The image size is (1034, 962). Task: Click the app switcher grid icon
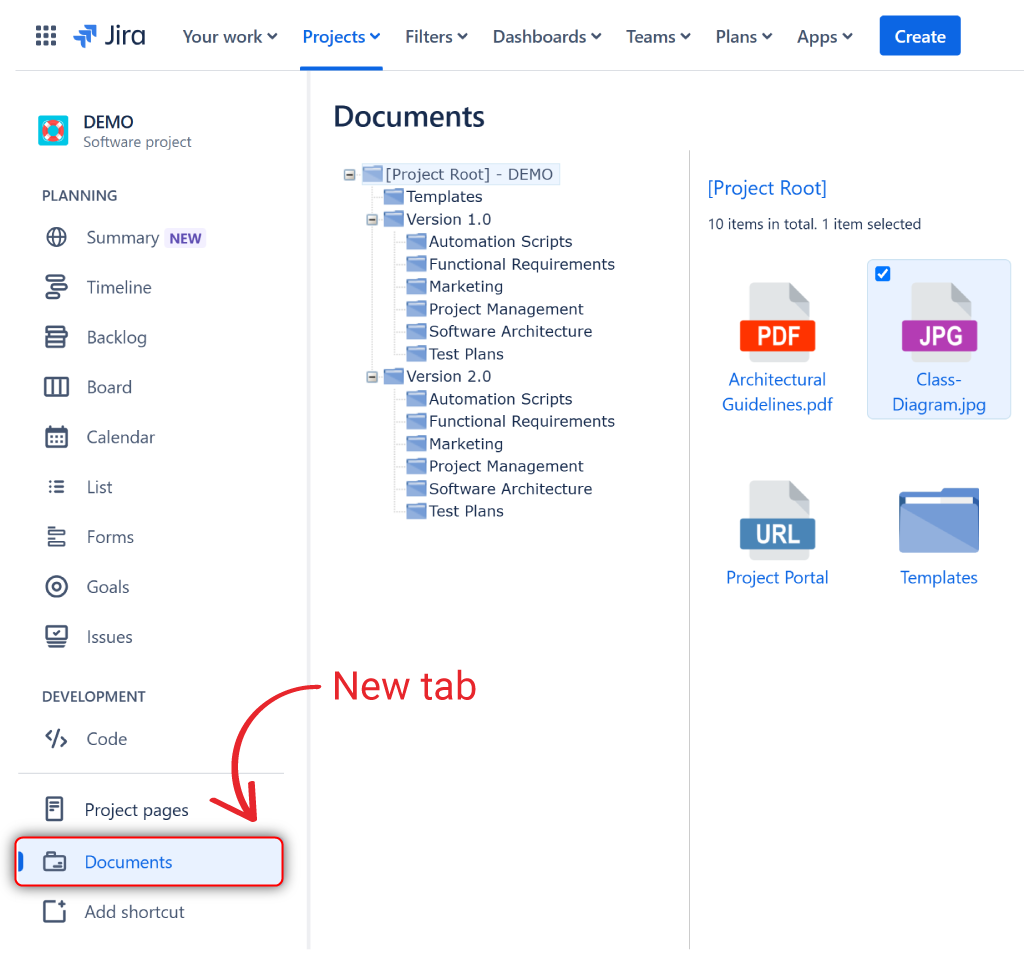tap(44, 35)
